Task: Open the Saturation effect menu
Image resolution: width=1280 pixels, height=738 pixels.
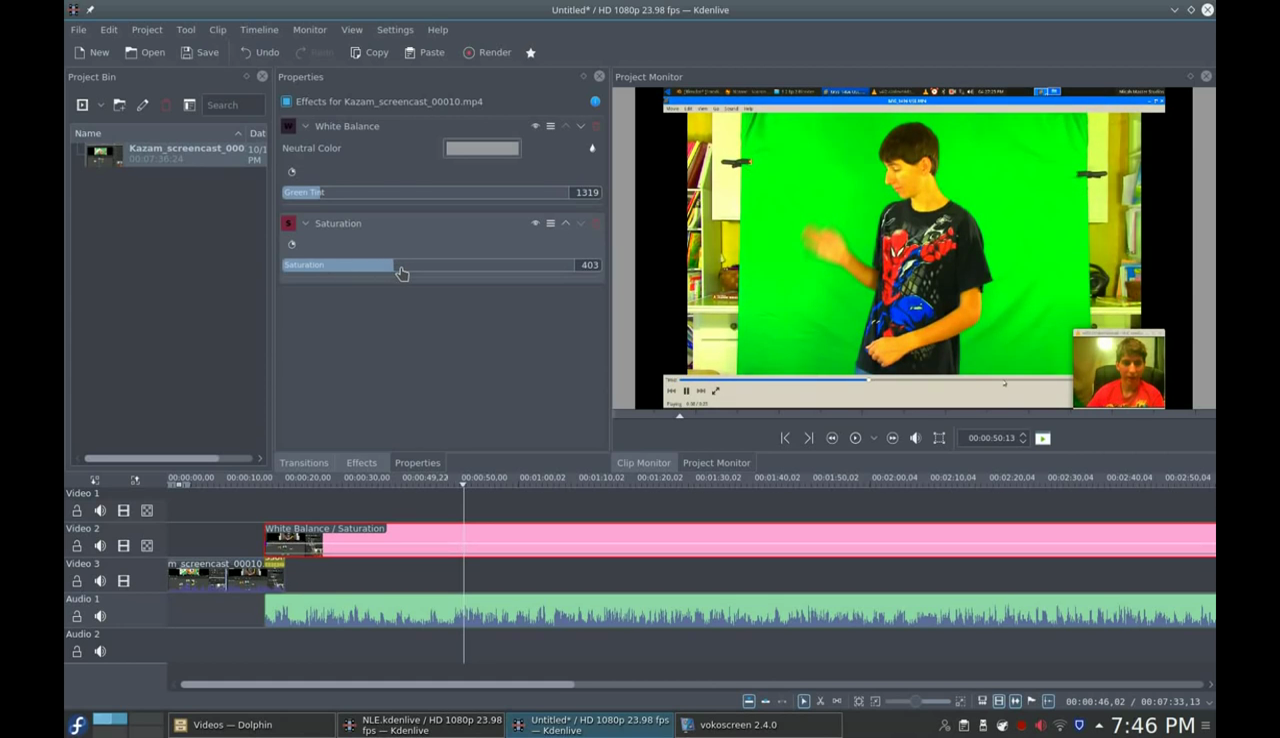Action: click(x=550, y=223)
